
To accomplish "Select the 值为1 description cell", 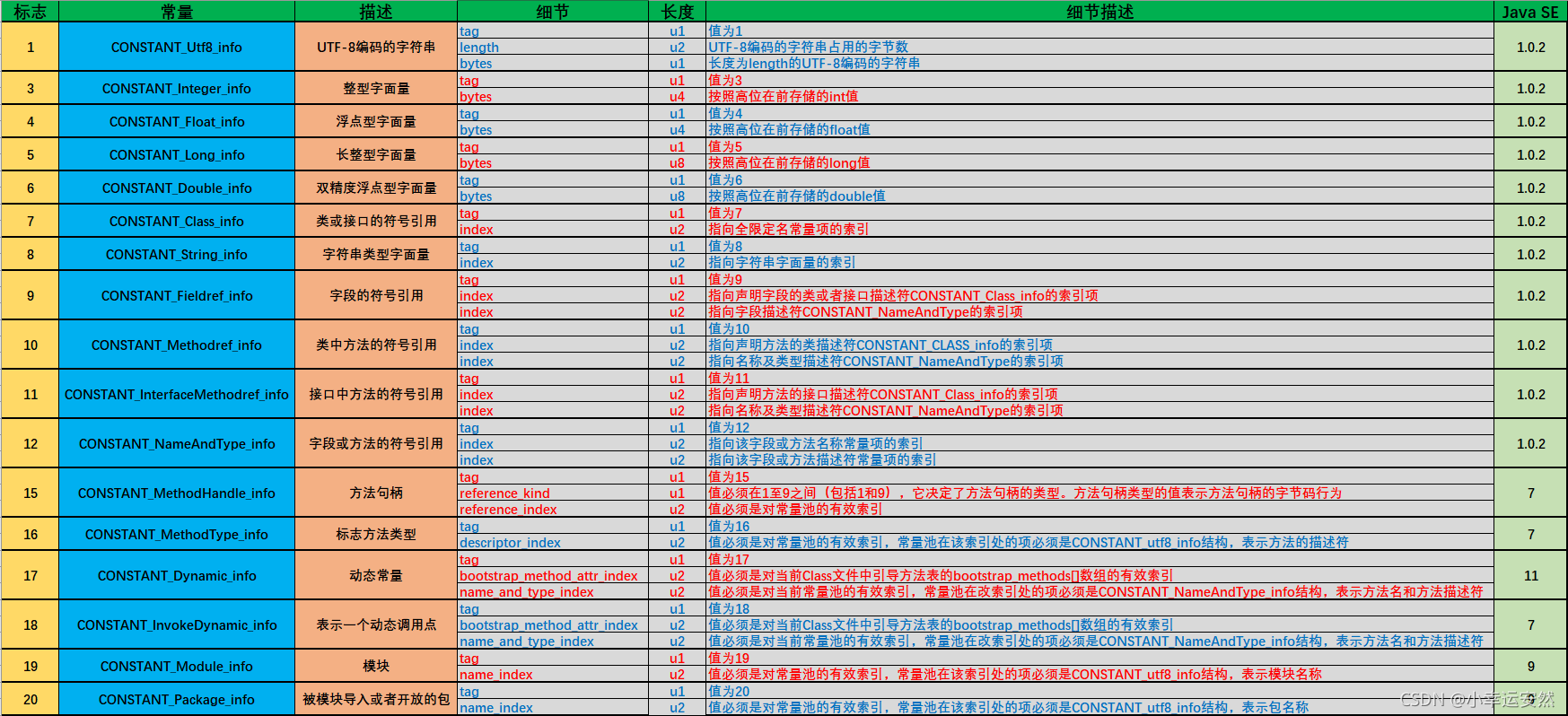I will [x=1100, y=31].
